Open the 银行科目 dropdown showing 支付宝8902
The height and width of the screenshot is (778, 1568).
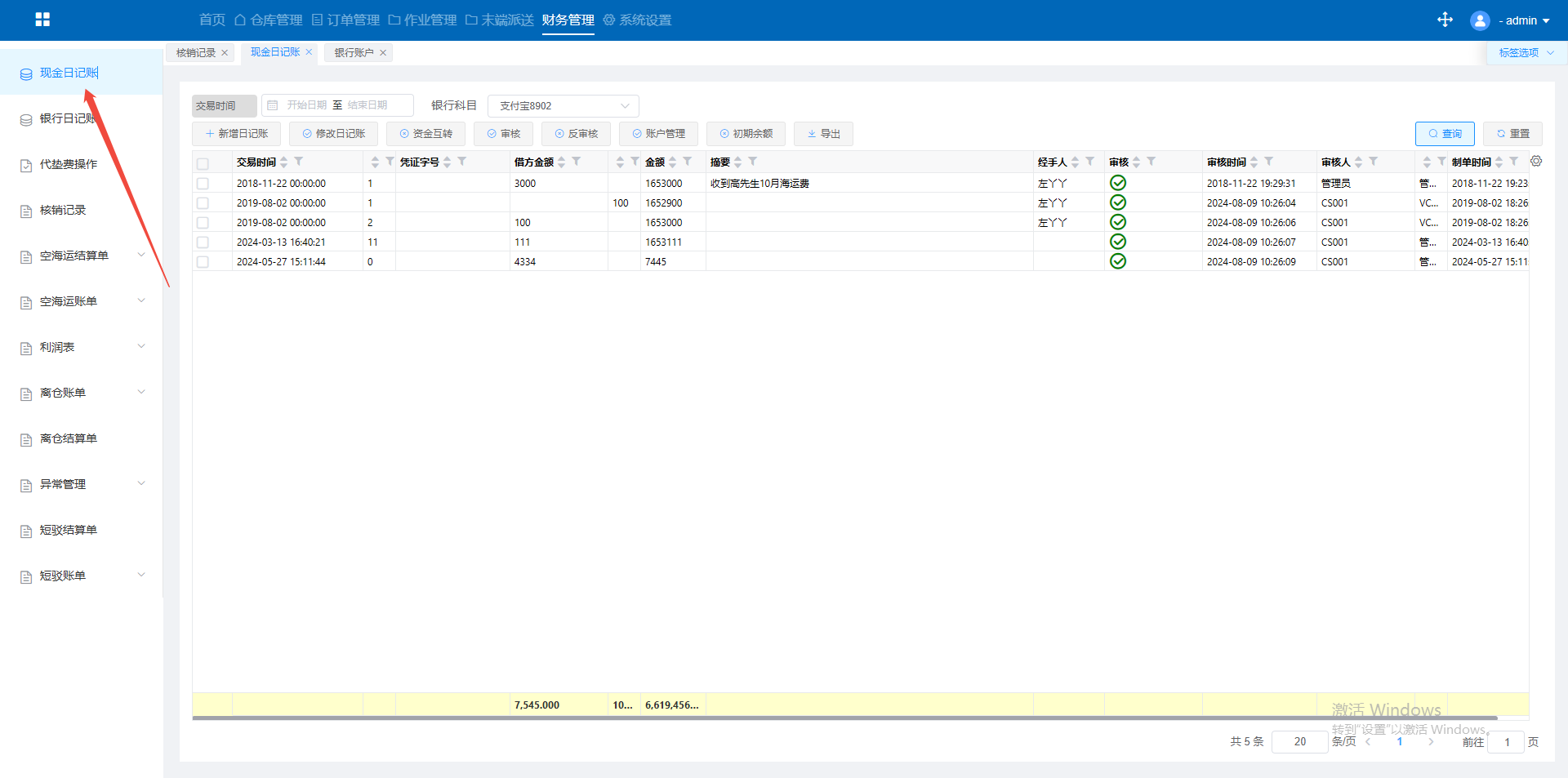563,106
